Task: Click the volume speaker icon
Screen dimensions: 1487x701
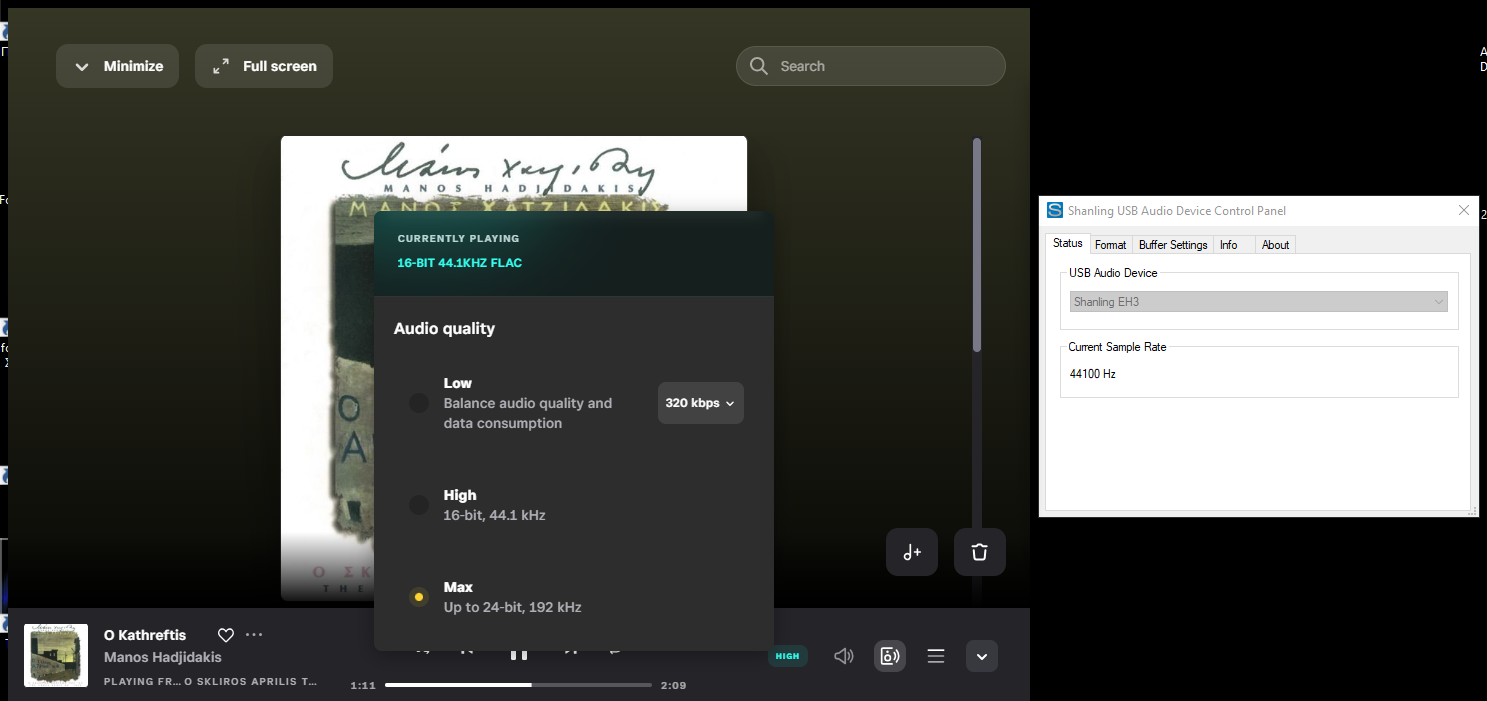Action: [x=844, y=656]
